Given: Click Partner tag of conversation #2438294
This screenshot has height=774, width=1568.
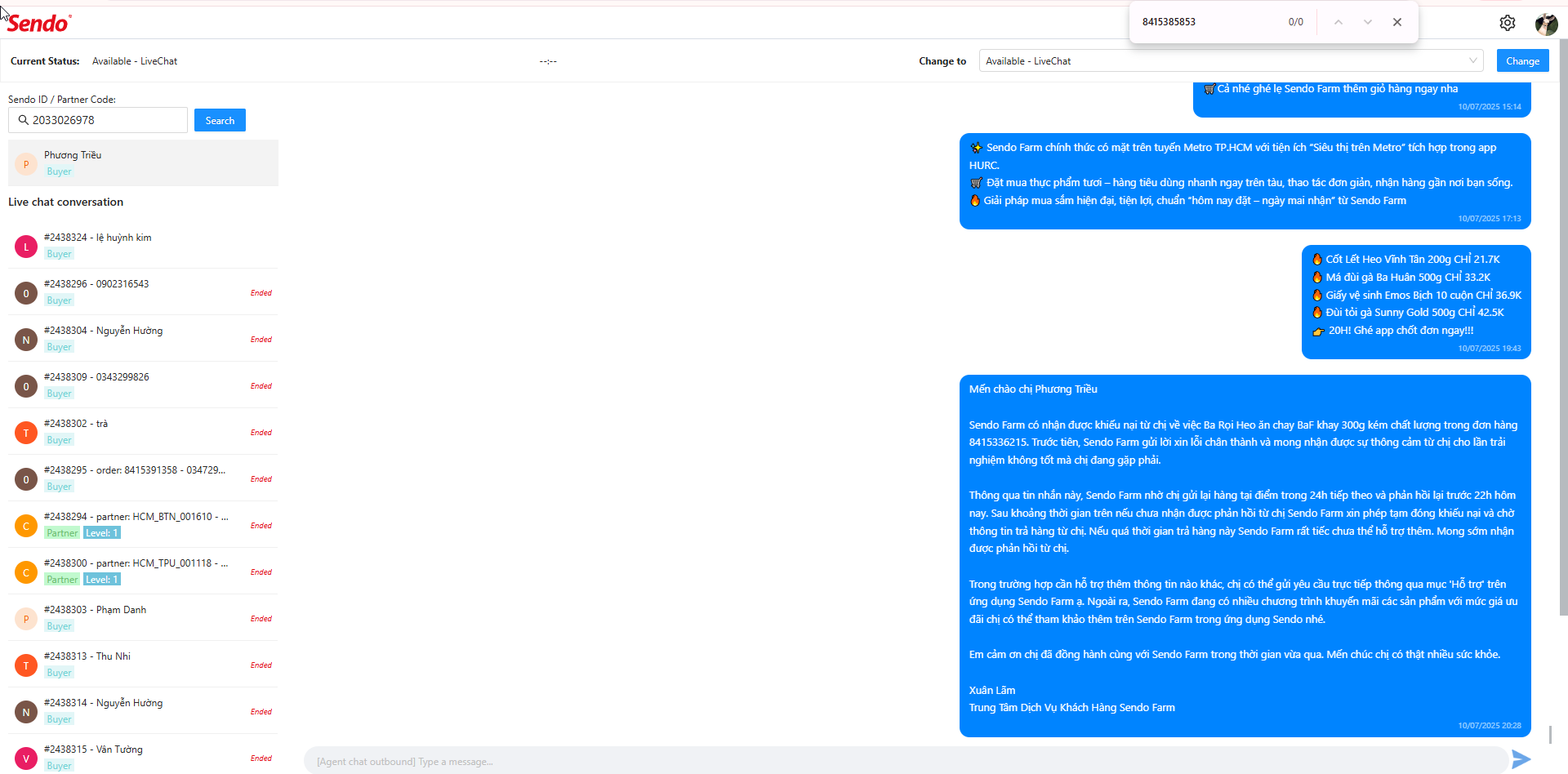Looking at the screenshot, I should (62, 533).
